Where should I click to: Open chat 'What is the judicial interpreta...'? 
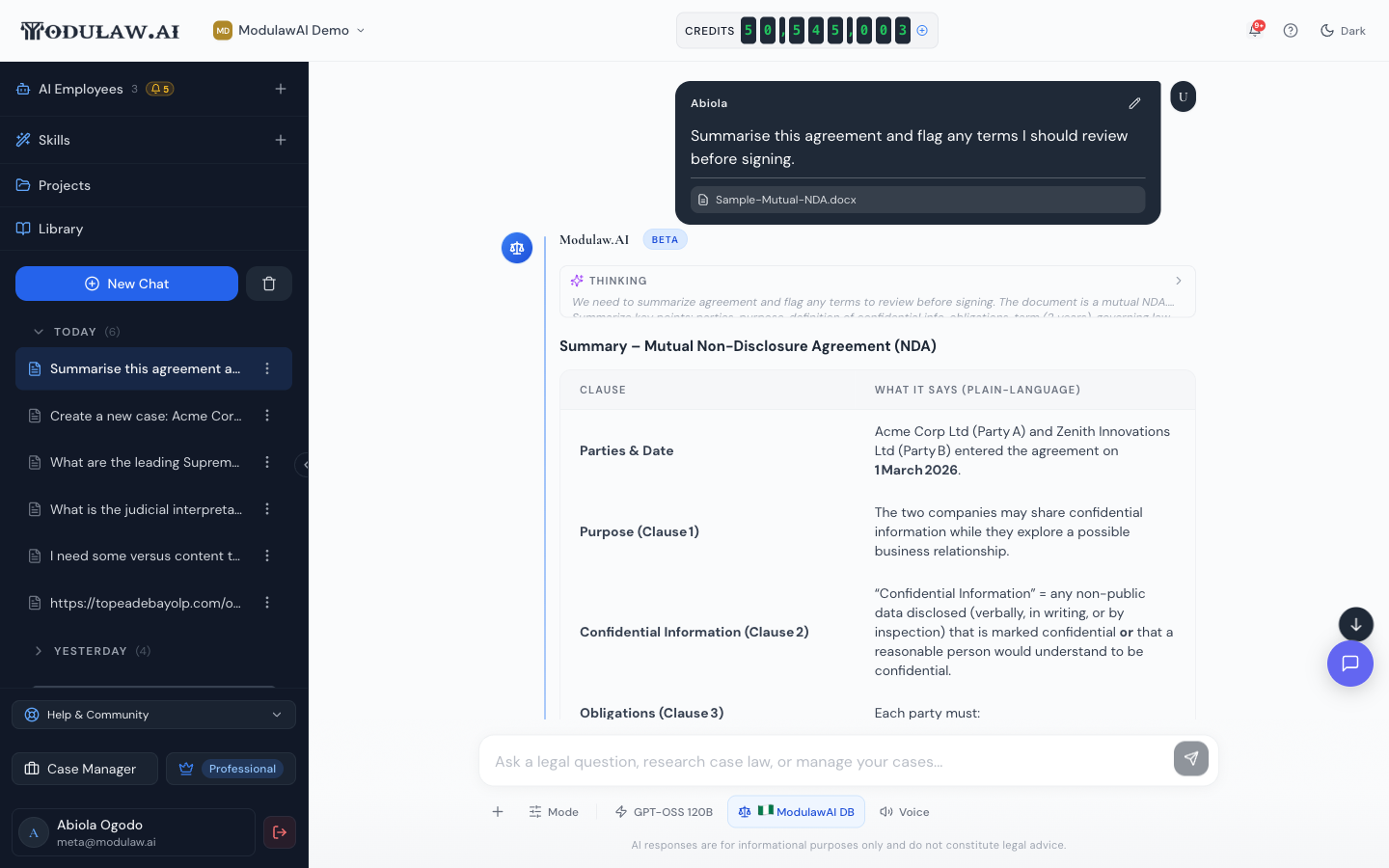tap(145, 509)
